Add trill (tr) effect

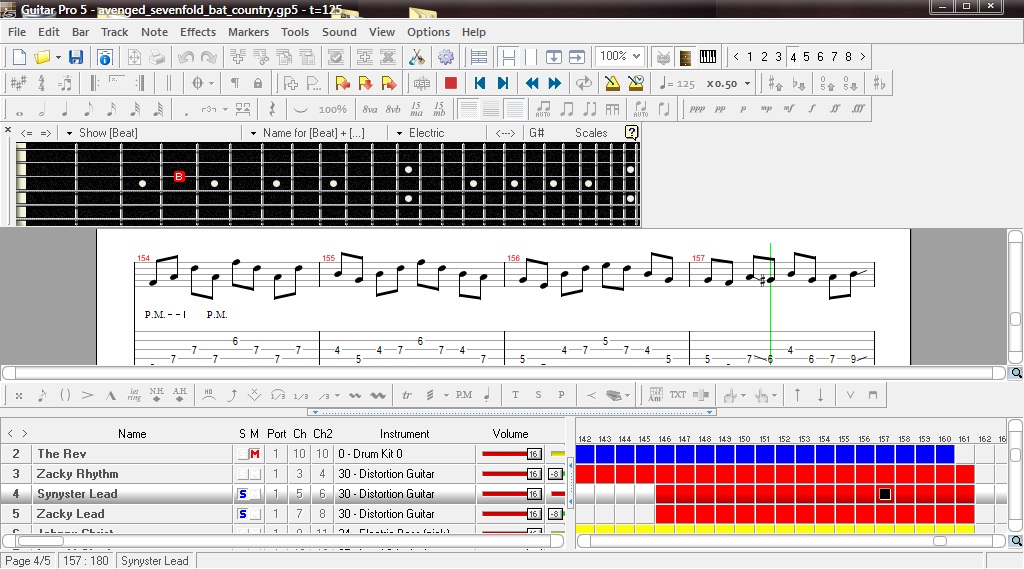pos(407,395)
